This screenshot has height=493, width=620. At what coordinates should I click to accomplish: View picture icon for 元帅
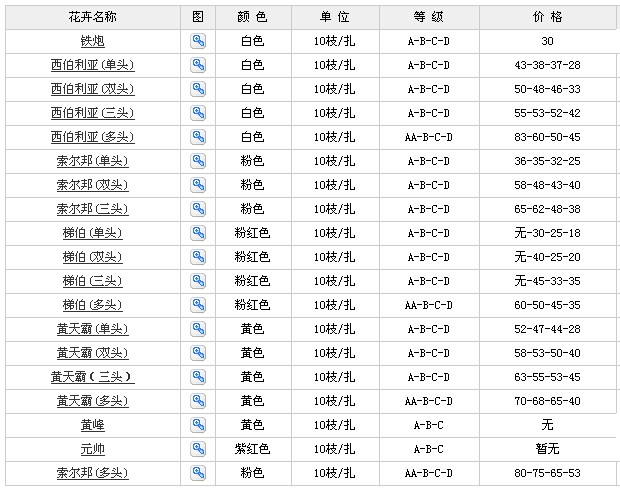pos(198,449)
